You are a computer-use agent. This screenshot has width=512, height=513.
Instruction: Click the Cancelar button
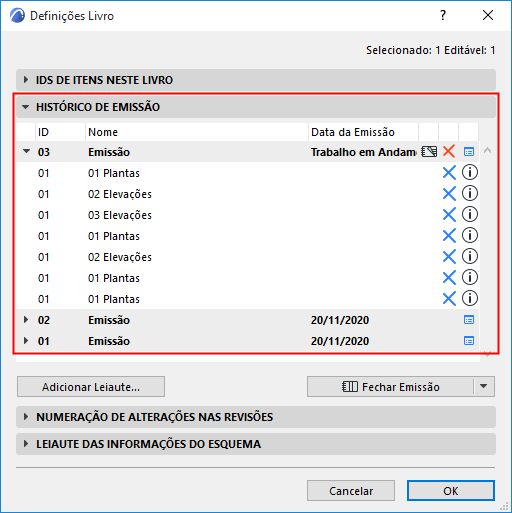tap(351, 491)
